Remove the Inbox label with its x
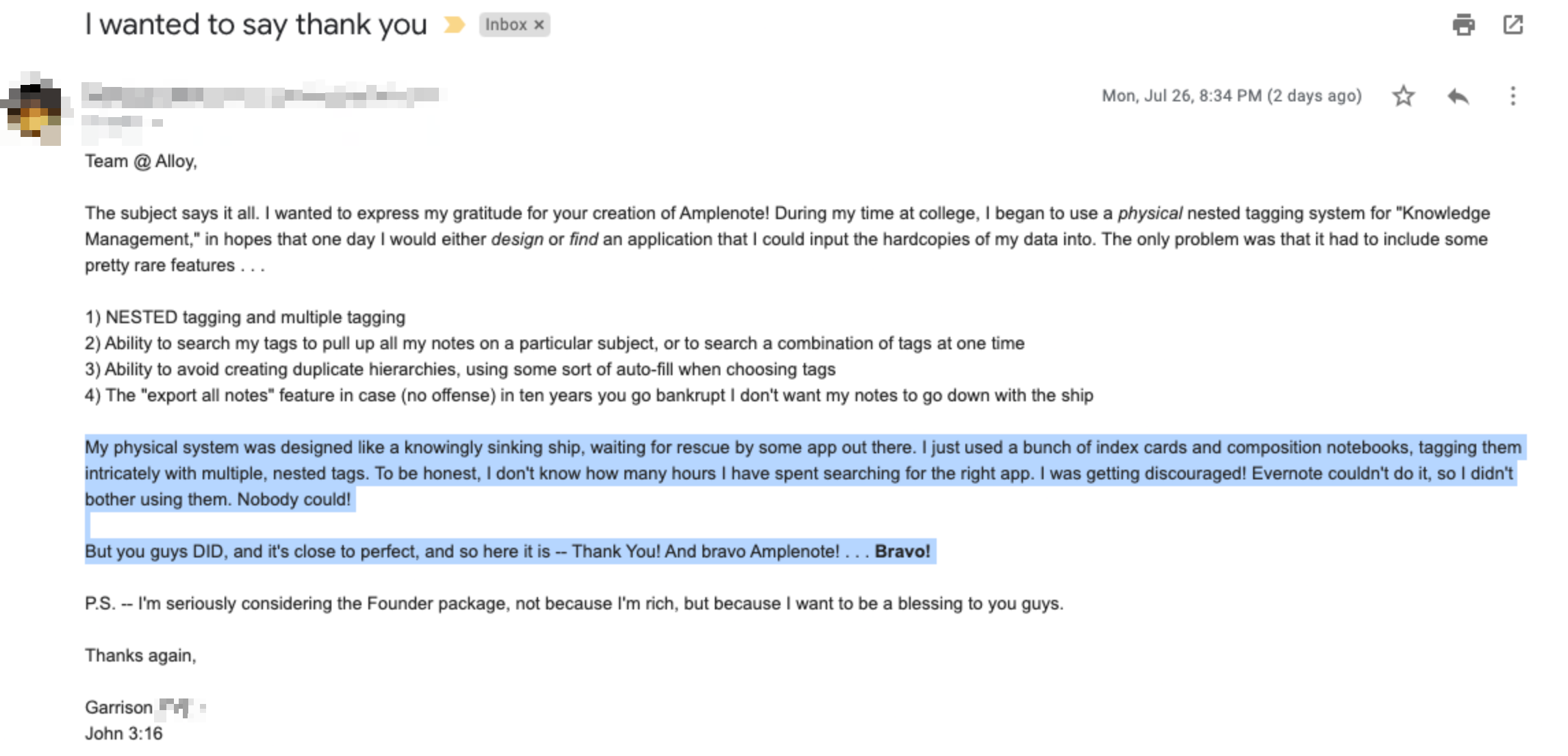This screenshot has height=756, width=1568. click(539, 25)
